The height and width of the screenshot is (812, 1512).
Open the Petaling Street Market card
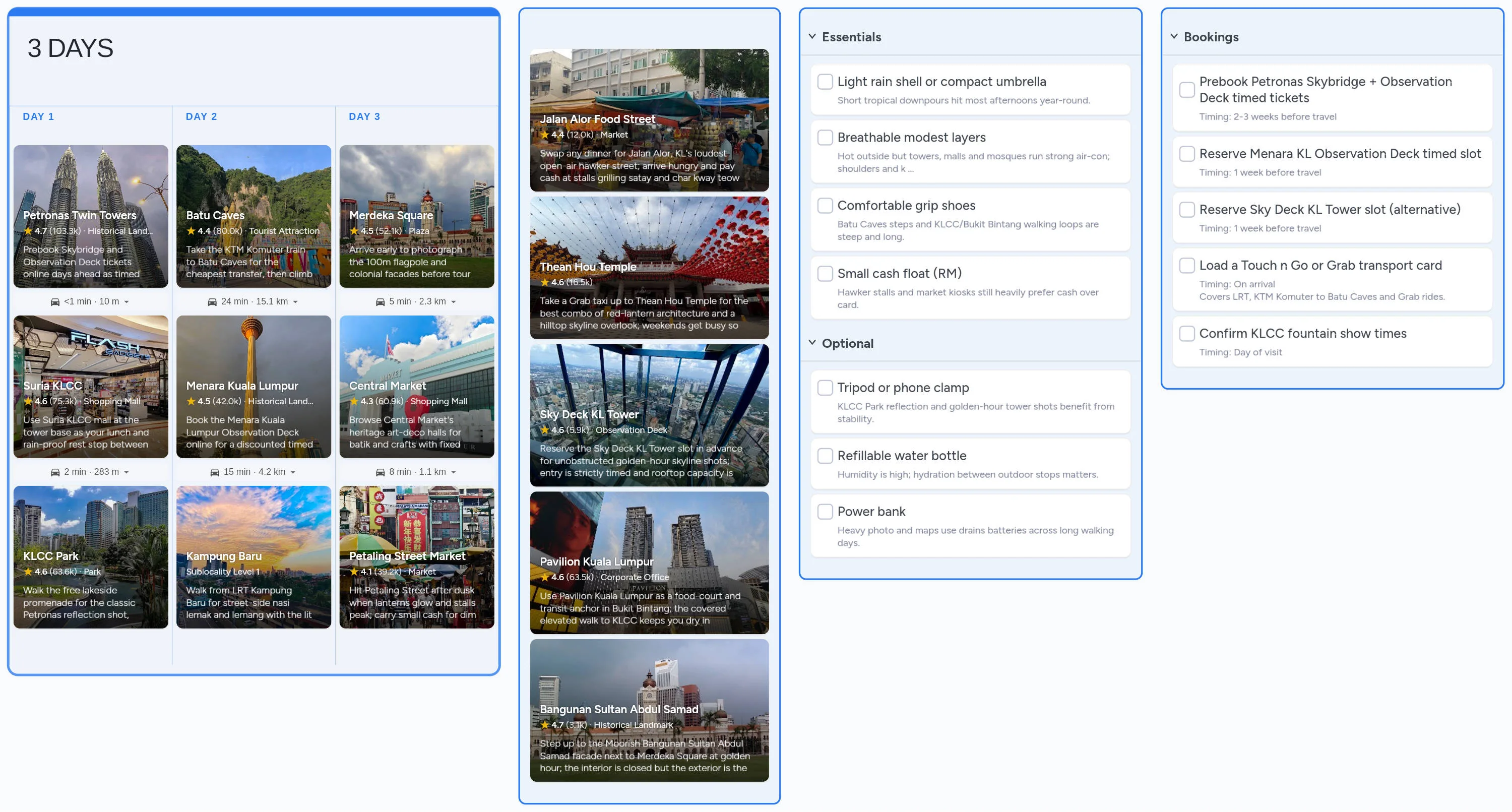(x=417, y=557)
